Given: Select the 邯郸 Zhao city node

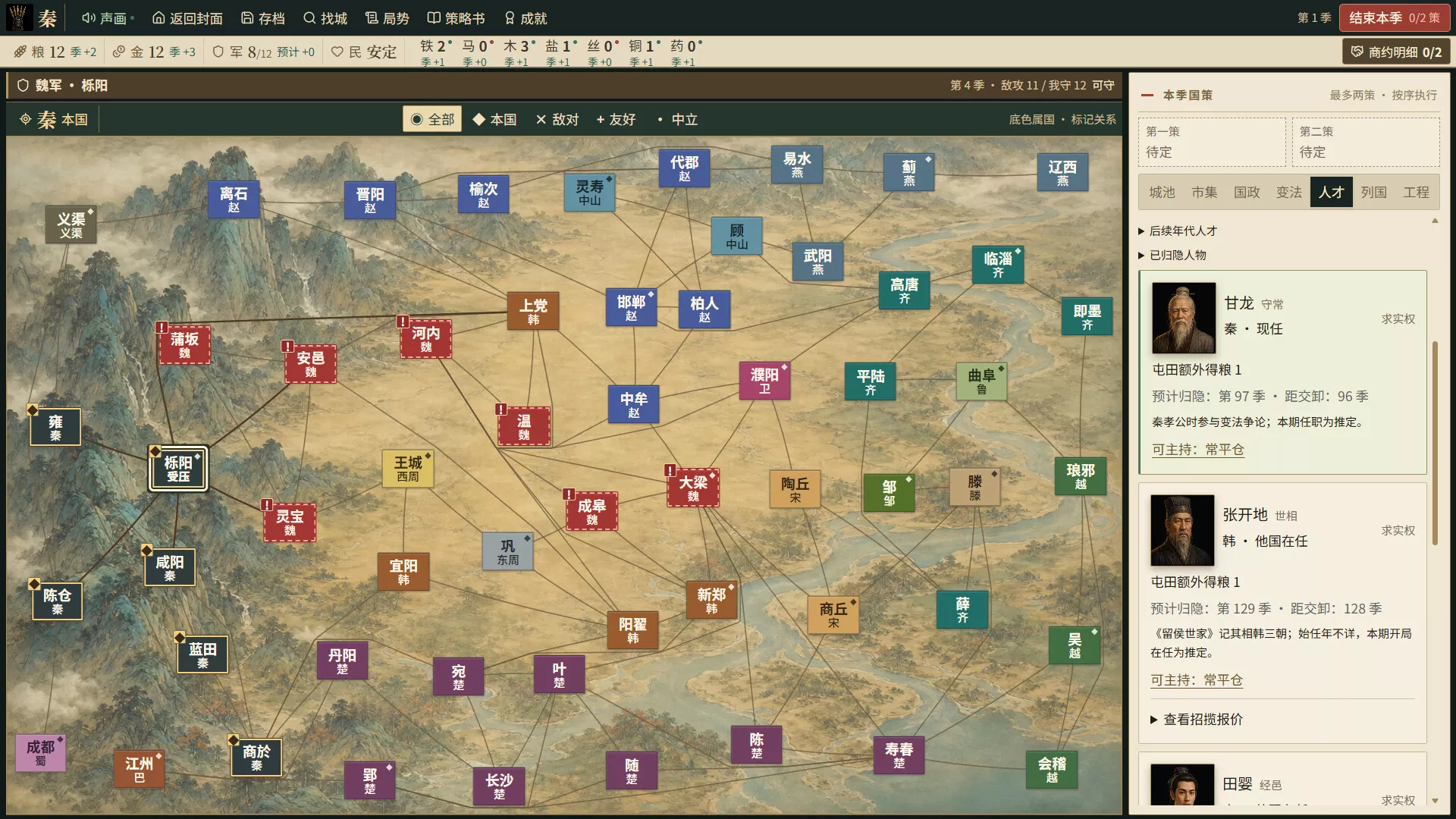Looking at the screenshot, I should (x=631, y=307).
